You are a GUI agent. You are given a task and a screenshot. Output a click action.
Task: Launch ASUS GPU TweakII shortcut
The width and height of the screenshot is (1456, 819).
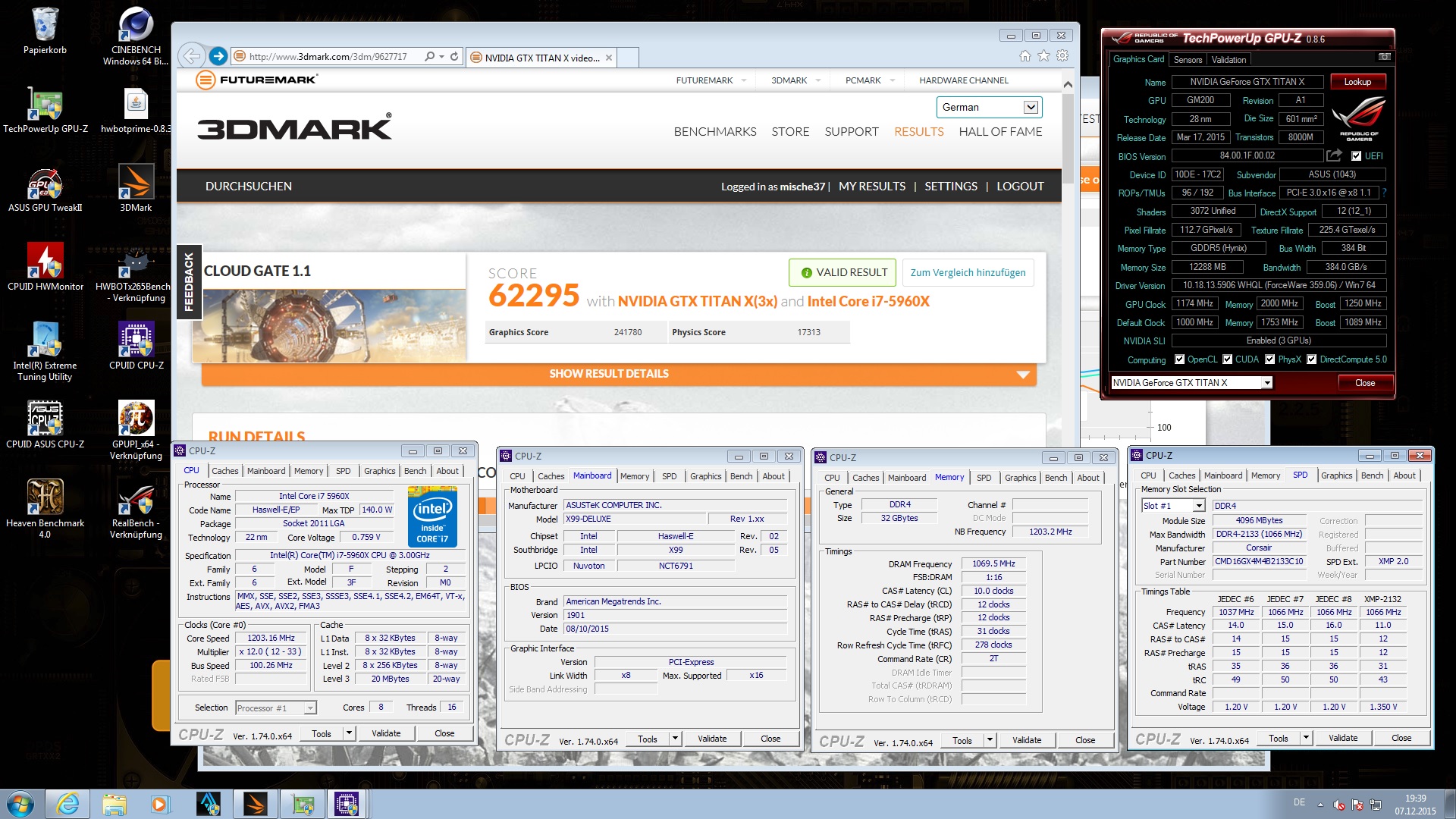click(x=45, y=190)
